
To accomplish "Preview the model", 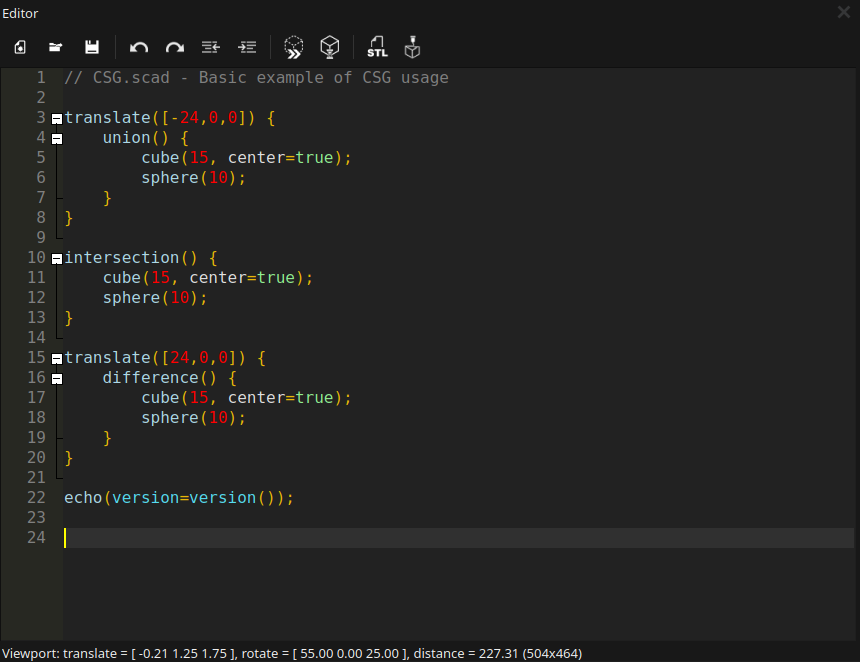I will [x=293, y=47].
